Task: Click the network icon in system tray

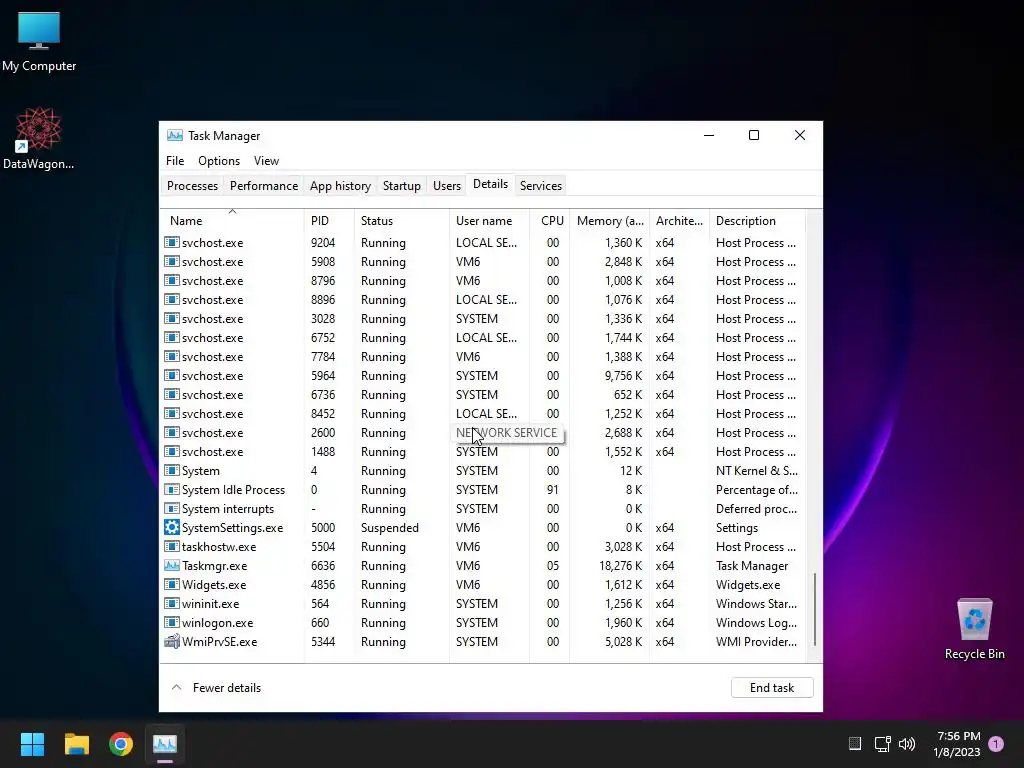Action: pyautogui.click(x=882, y=743)
